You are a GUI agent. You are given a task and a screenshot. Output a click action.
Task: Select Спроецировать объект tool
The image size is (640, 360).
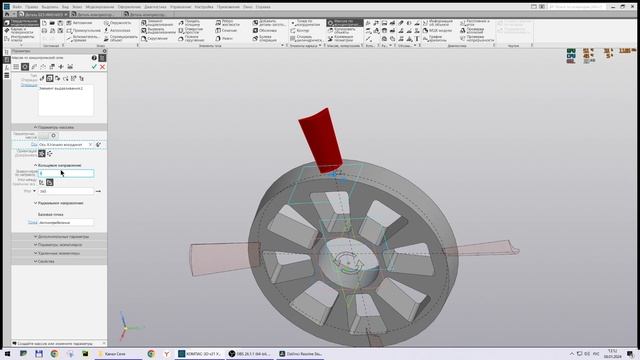[x=121, y=38]
